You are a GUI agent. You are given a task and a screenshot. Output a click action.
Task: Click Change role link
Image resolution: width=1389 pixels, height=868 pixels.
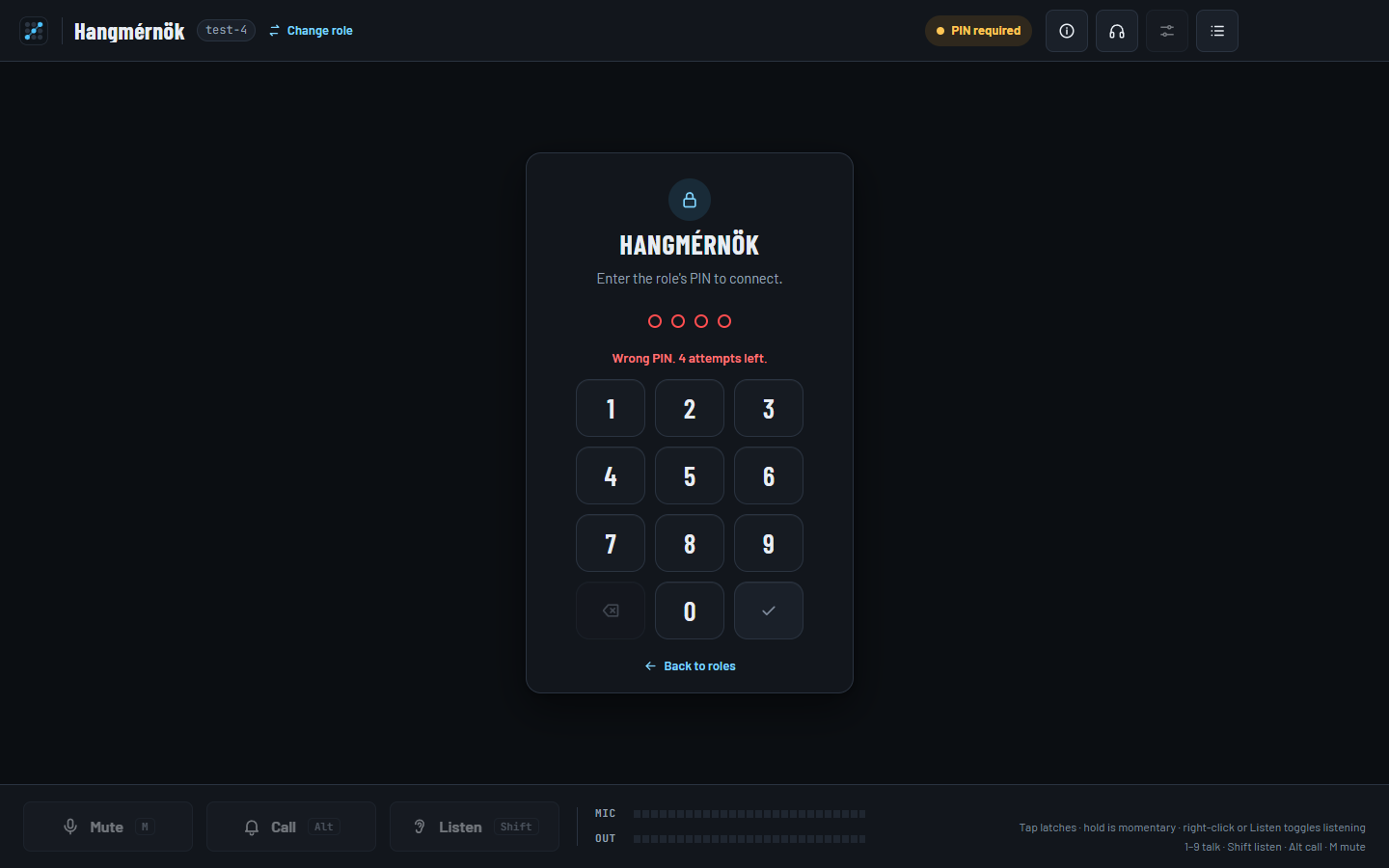[x=311, y=31]
